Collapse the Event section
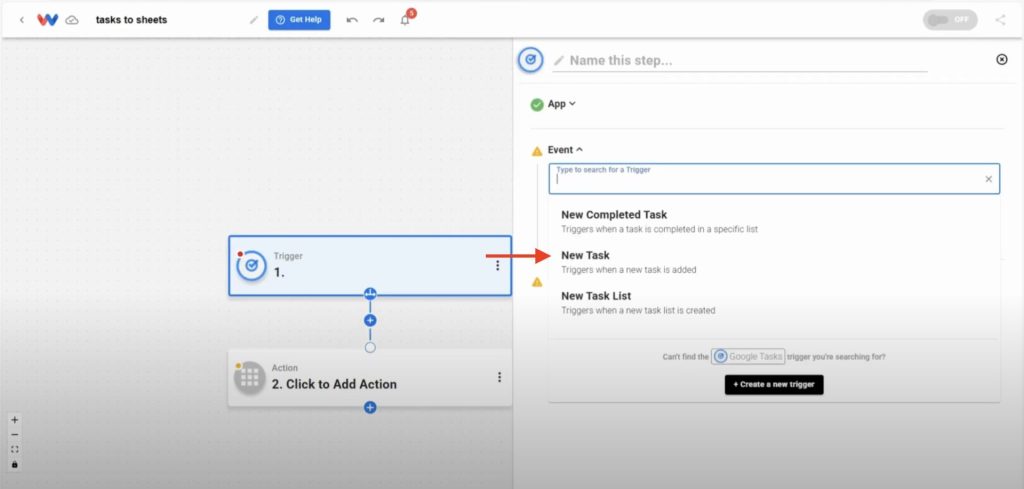Image resolution: width=1024 pixels, height=489 pixels. (x=565, y=150)
